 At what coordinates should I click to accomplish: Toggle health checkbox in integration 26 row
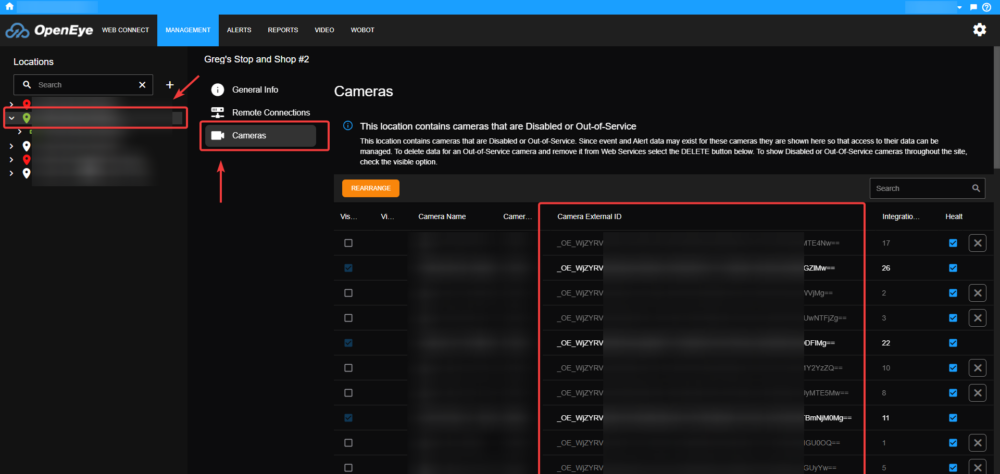pos(953,268)
